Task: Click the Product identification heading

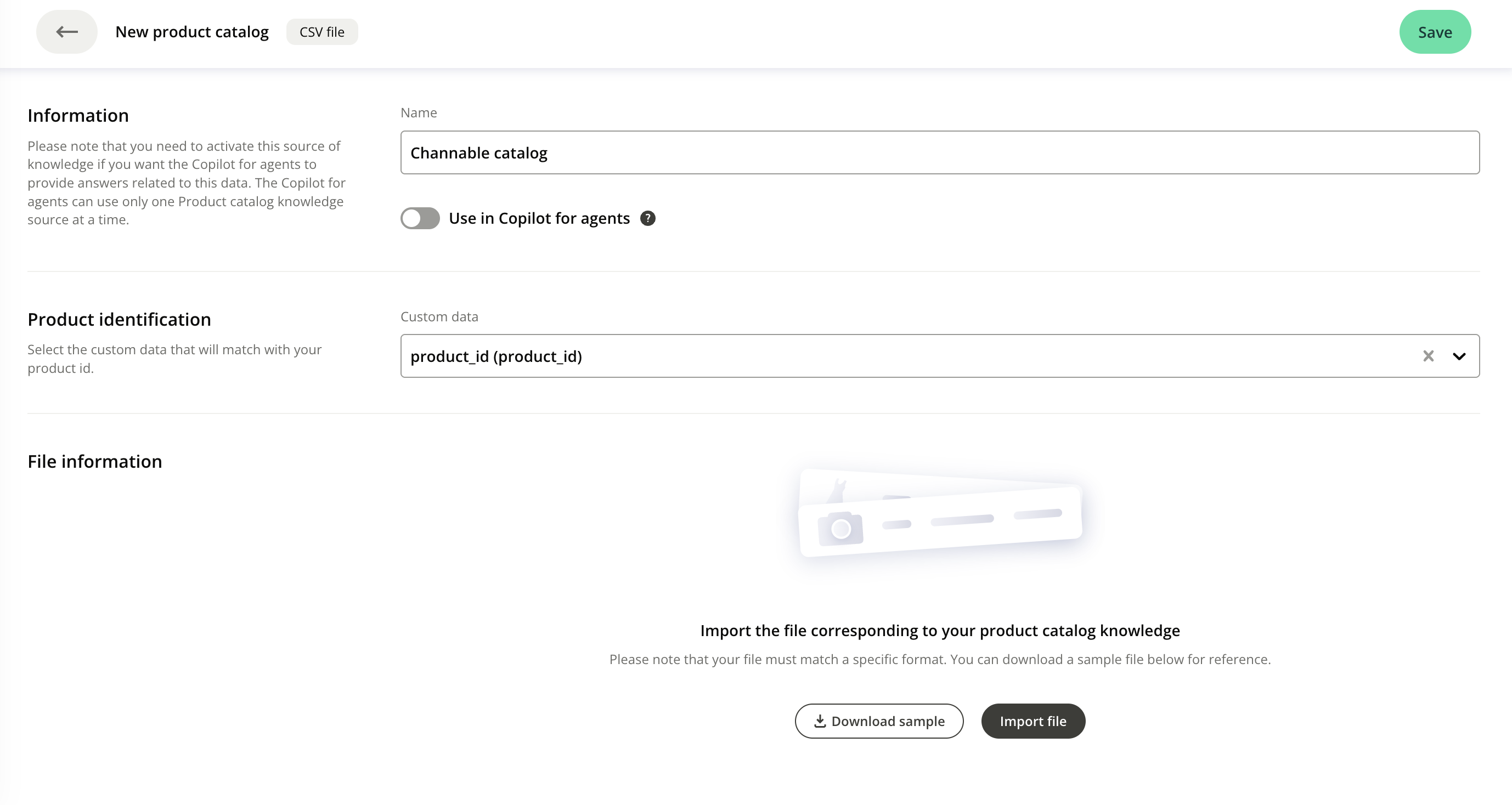Action: tap(119, 319)
